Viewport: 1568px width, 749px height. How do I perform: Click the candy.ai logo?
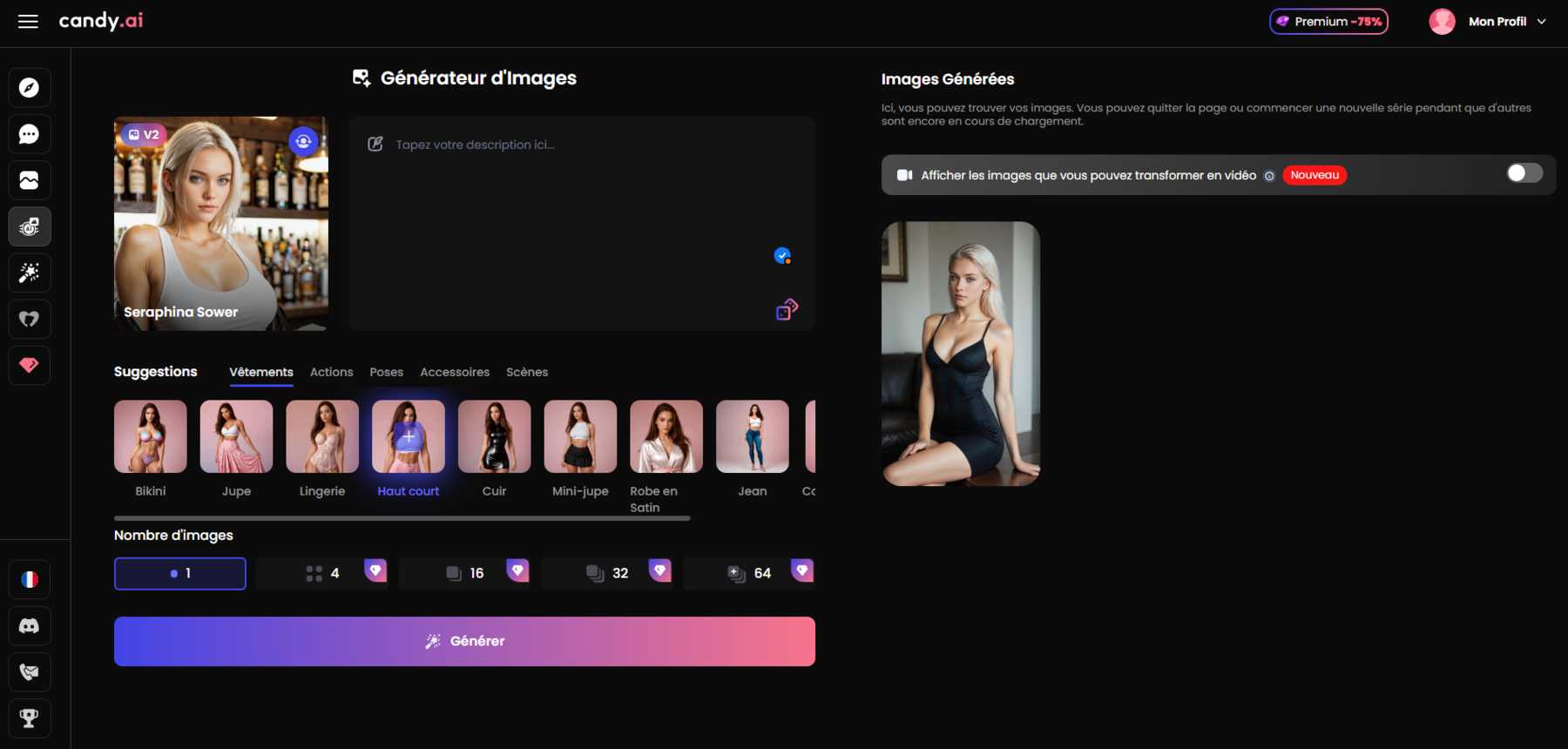pyautogui.click(x=101, y=21)
